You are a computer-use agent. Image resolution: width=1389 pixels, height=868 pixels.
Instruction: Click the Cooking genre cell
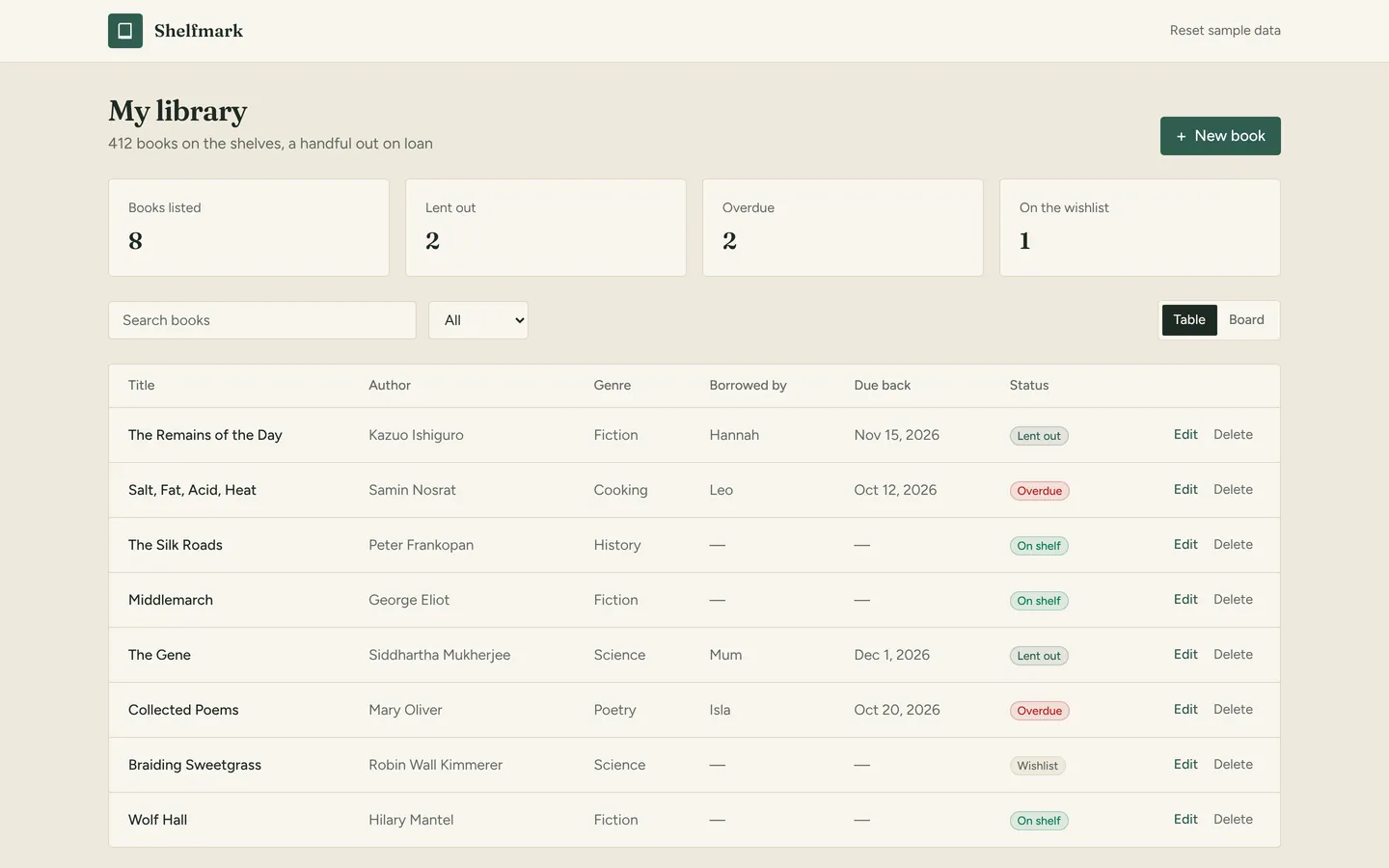pyautogui.click(x=620, y=490)
